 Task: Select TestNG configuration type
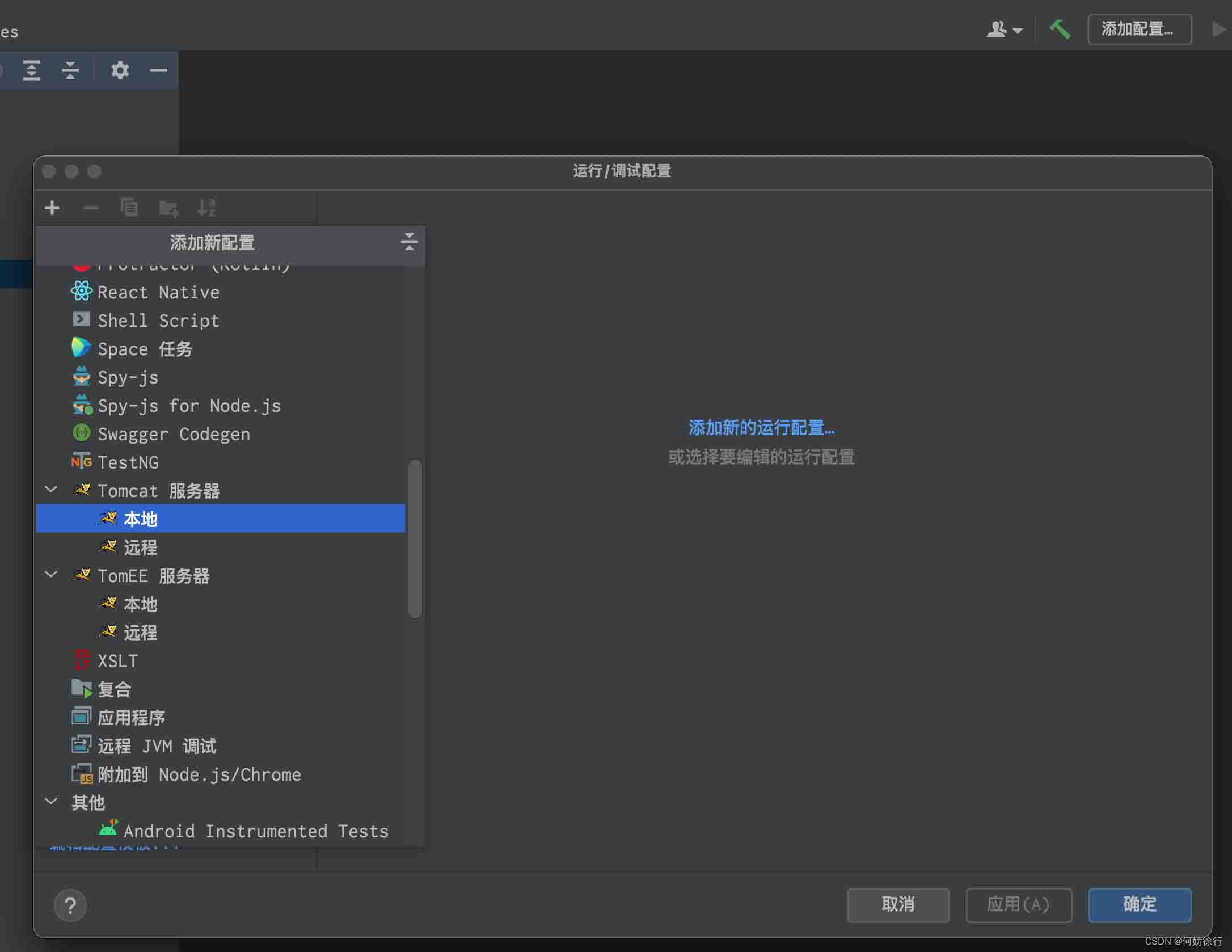point(221,462)
